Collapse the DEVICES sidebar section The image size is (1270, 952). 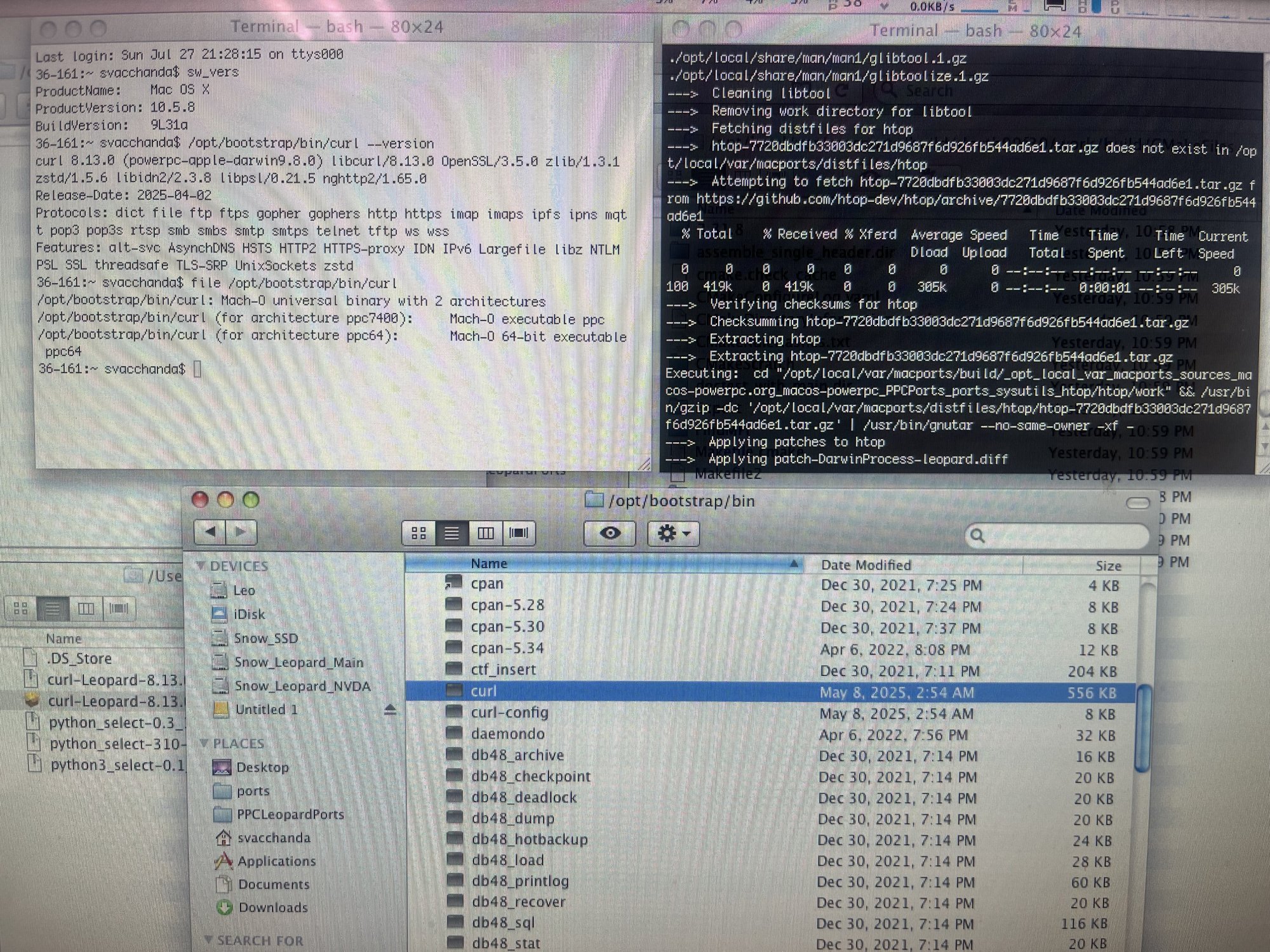click(201, 565)
